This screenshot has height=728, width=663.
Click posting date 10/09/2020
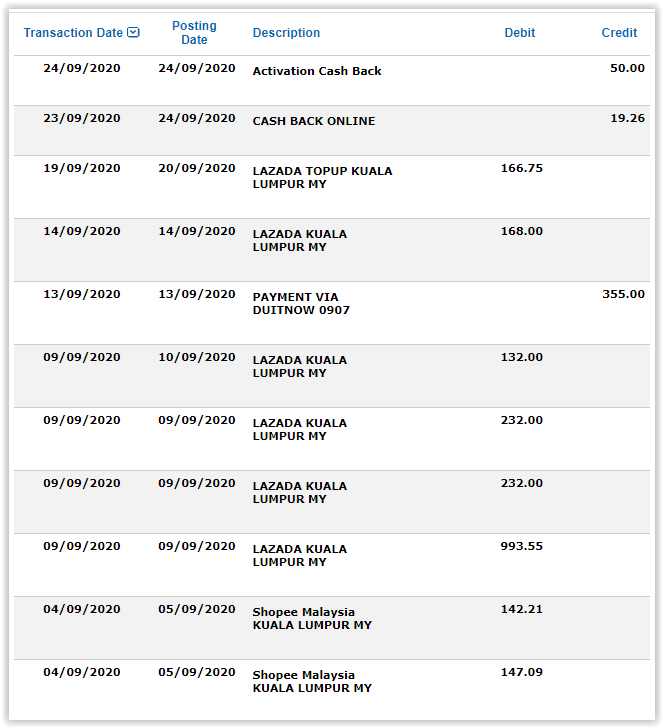tap(197, 357)
